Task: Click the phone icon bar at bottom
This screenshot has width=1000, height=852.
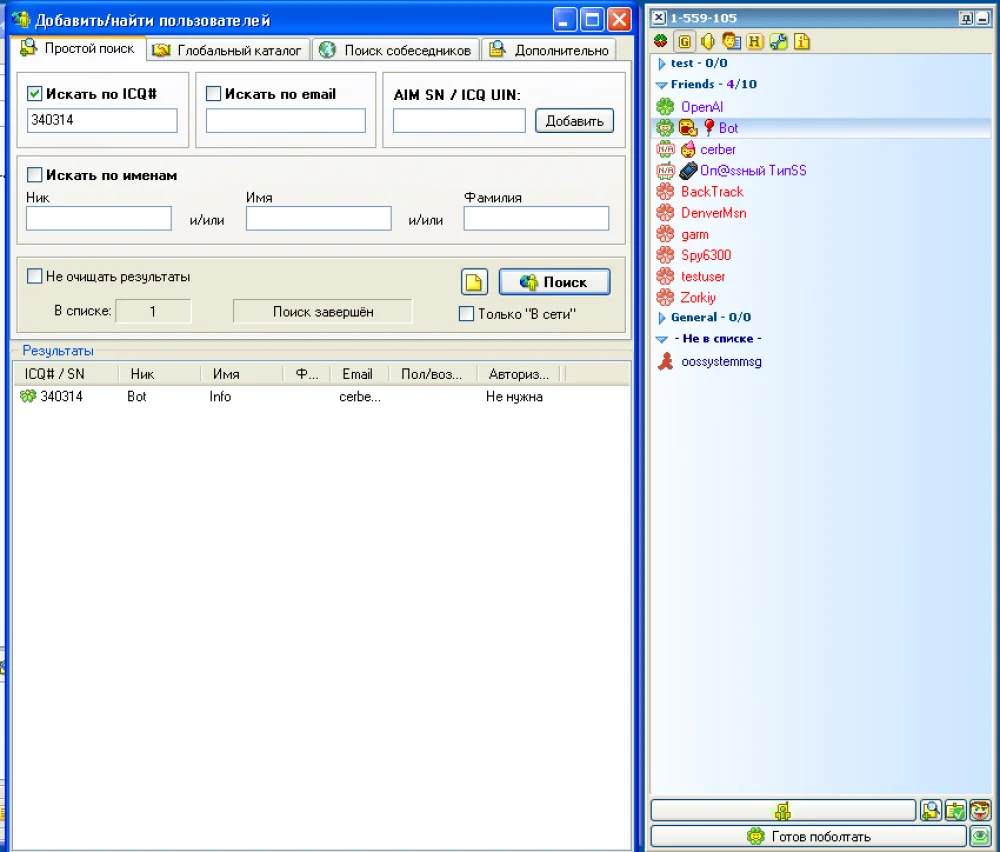Action: click(x=783, y=811)
